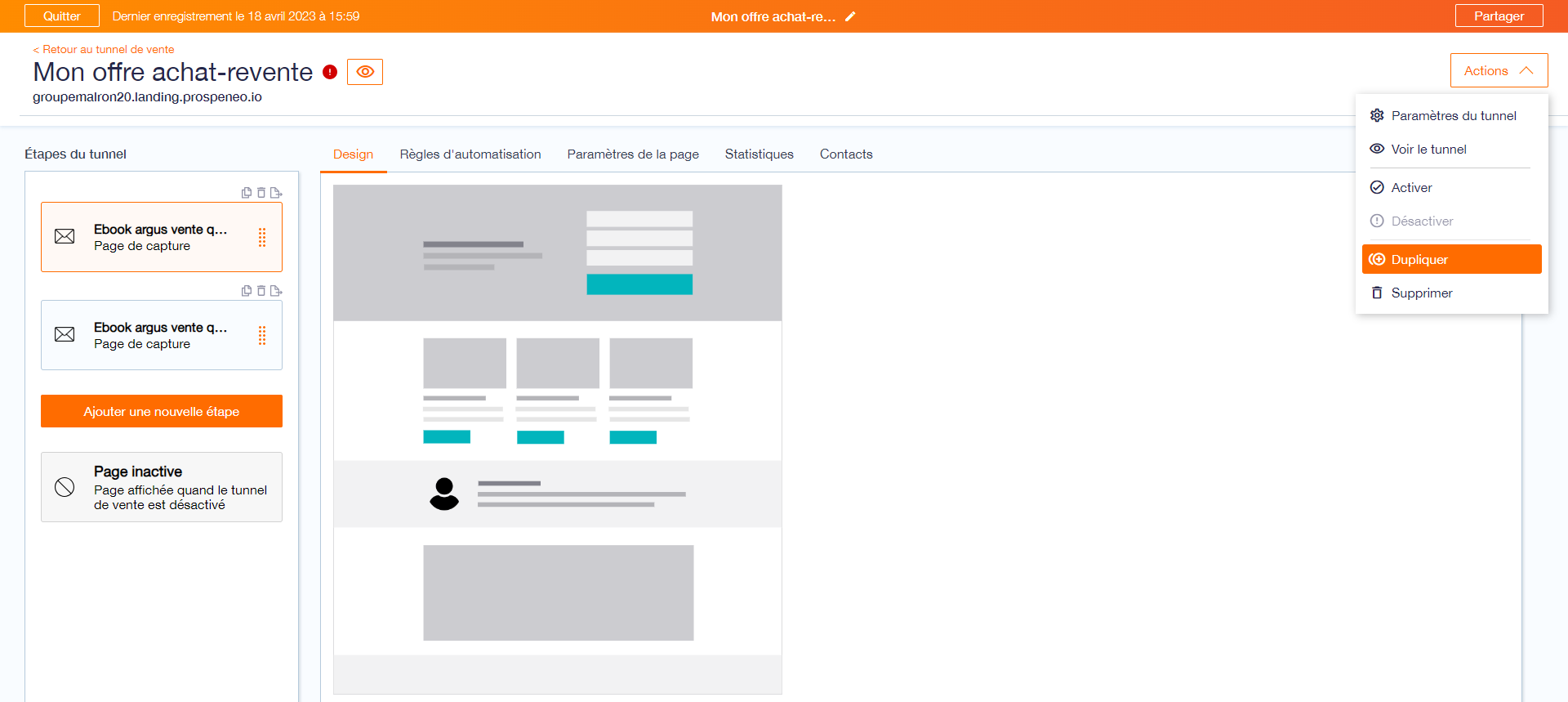This screenshot has height=702, width=1568.
Task: Go to the Statistiques tab
Action: click(x=759, y=154)
